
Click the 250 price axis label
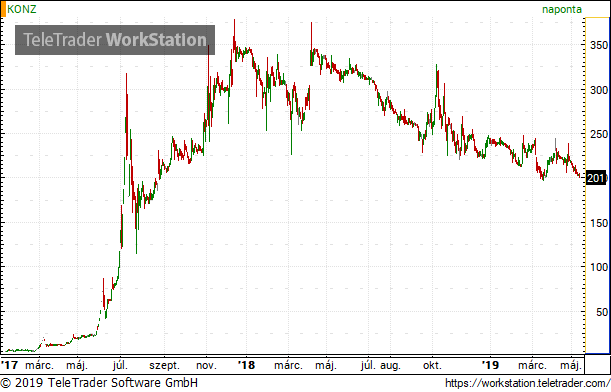[x=599, y=134]
